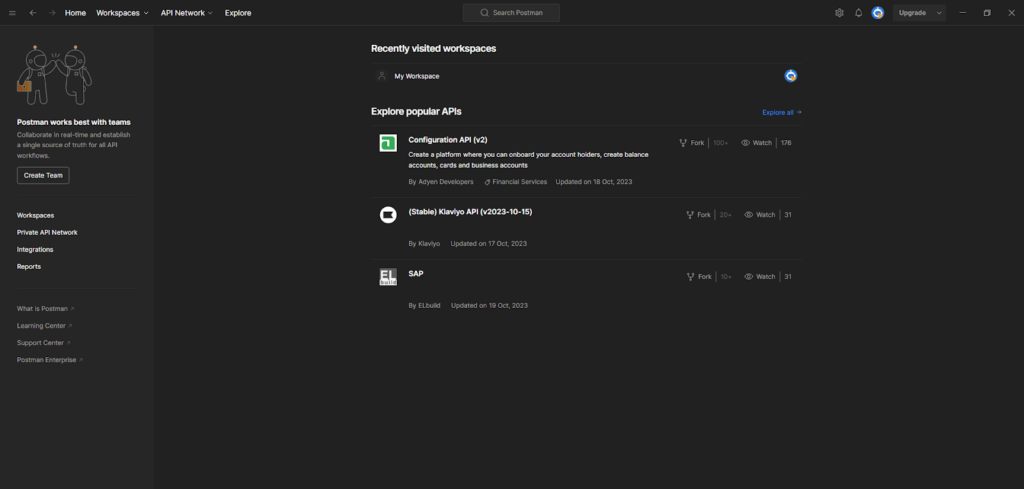
Task: Open the Explore all link
Action: pos(782,112)
